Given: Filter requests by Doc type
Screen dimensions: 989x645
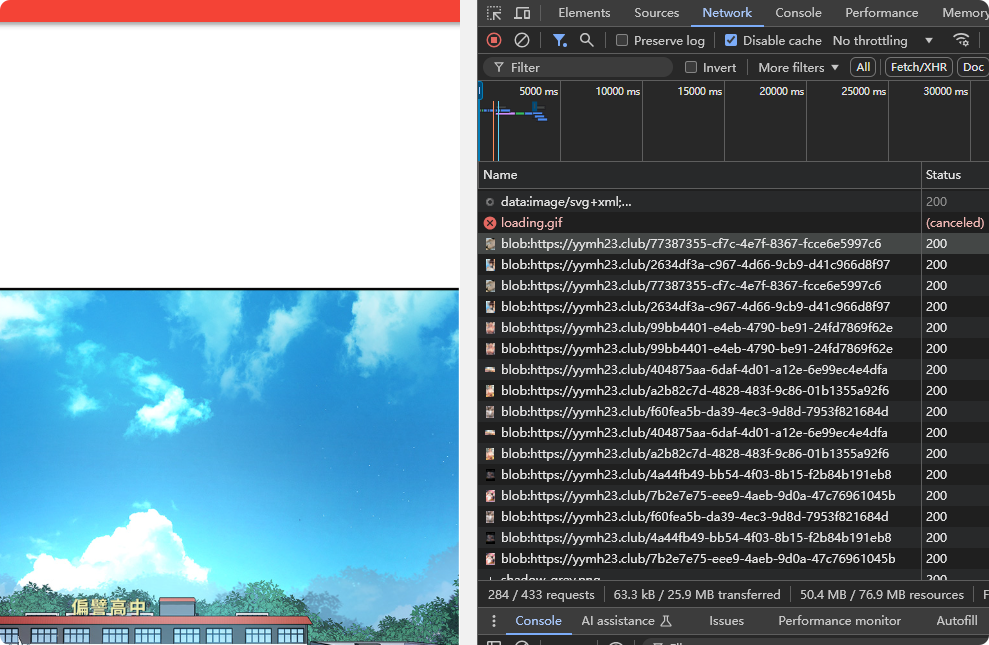Looking at the screenshot, I should pos(973,67).
